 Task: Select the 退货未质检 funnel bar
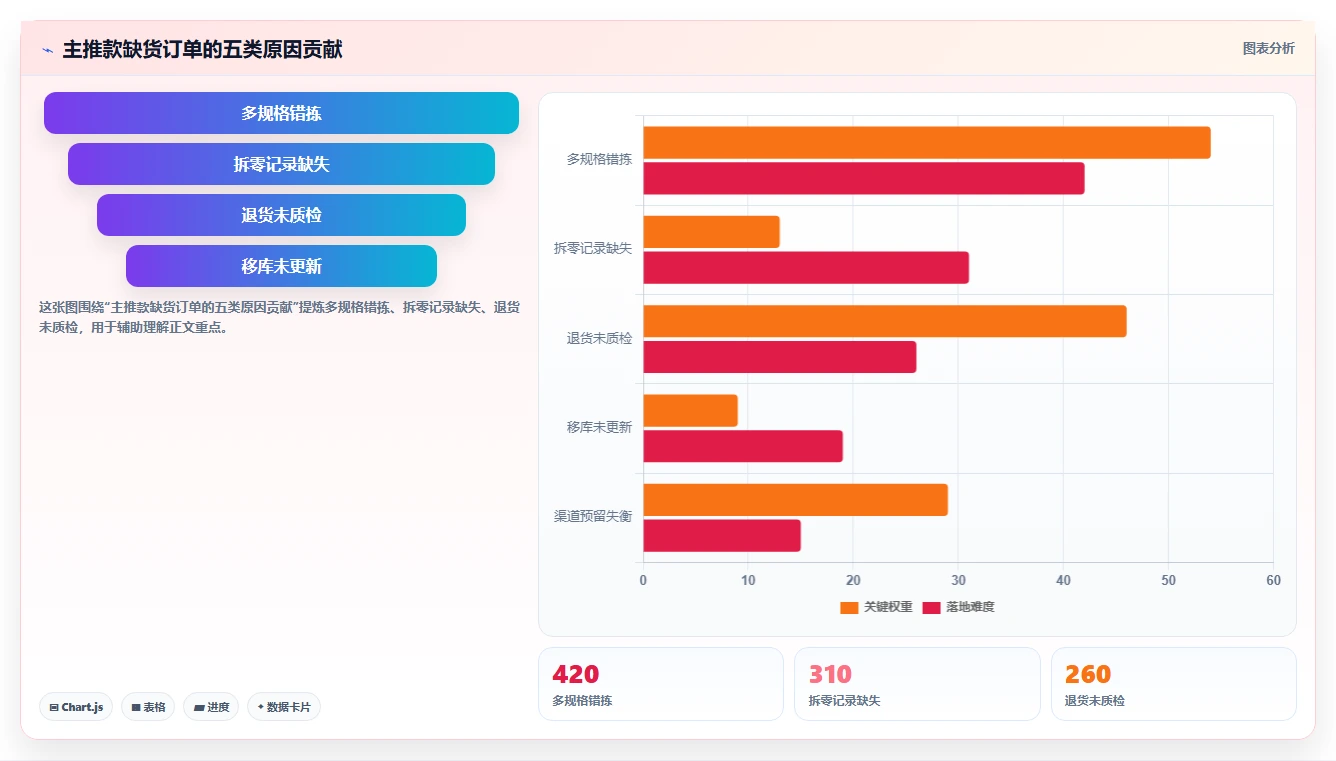pos(281,215)
